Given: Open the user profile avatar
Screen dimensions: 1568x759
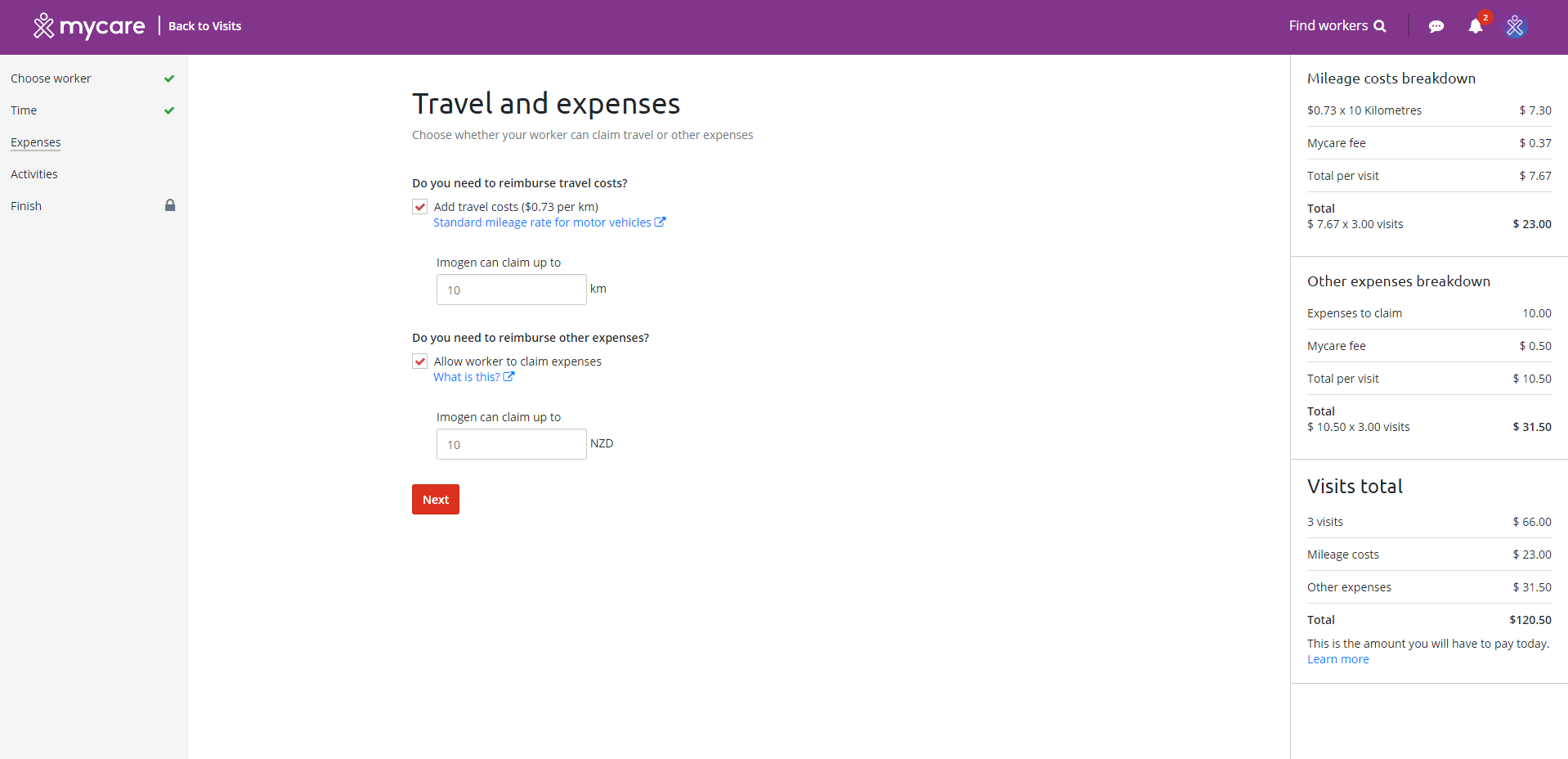Looking at the screenshot, I should 1515,26.
